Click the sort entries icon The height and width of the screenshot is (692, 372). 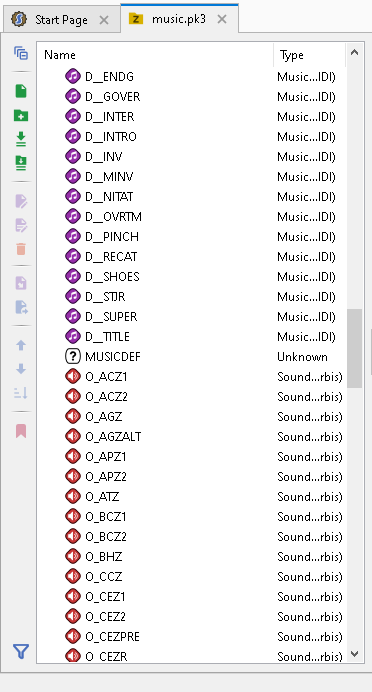tap(21, 393)
